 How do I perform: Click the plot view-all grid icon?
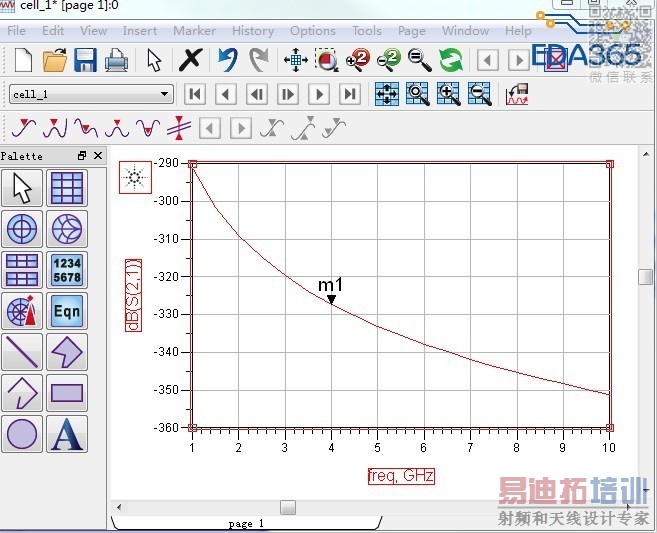387,94
